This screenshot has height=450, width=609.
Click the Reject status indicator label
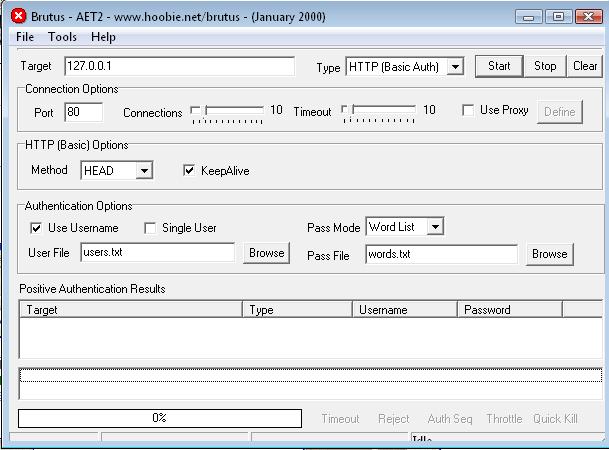(x=393, y=419)
